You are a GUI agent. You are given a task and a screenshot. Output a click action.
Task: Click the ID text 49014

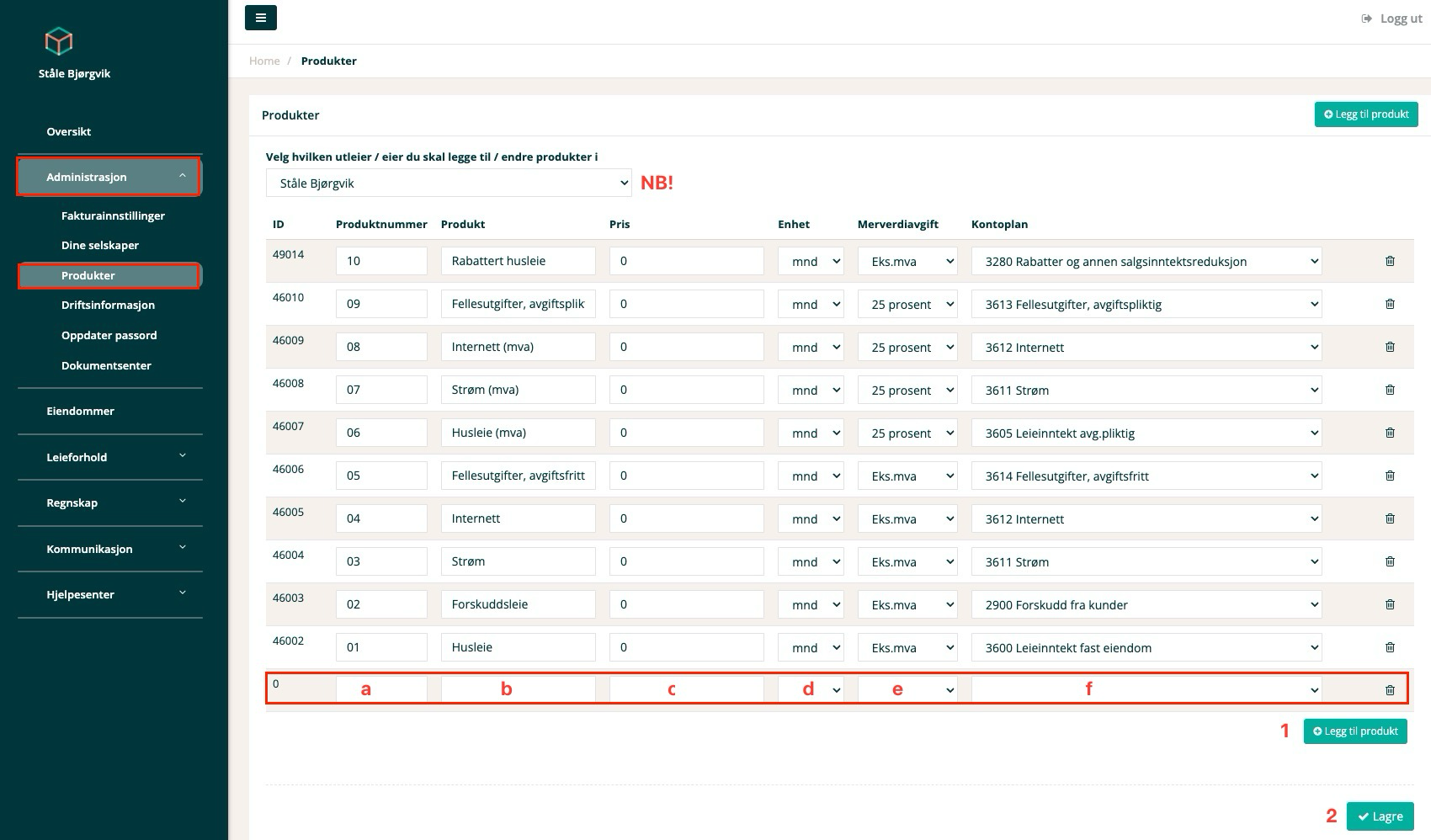tap(288, 254)
